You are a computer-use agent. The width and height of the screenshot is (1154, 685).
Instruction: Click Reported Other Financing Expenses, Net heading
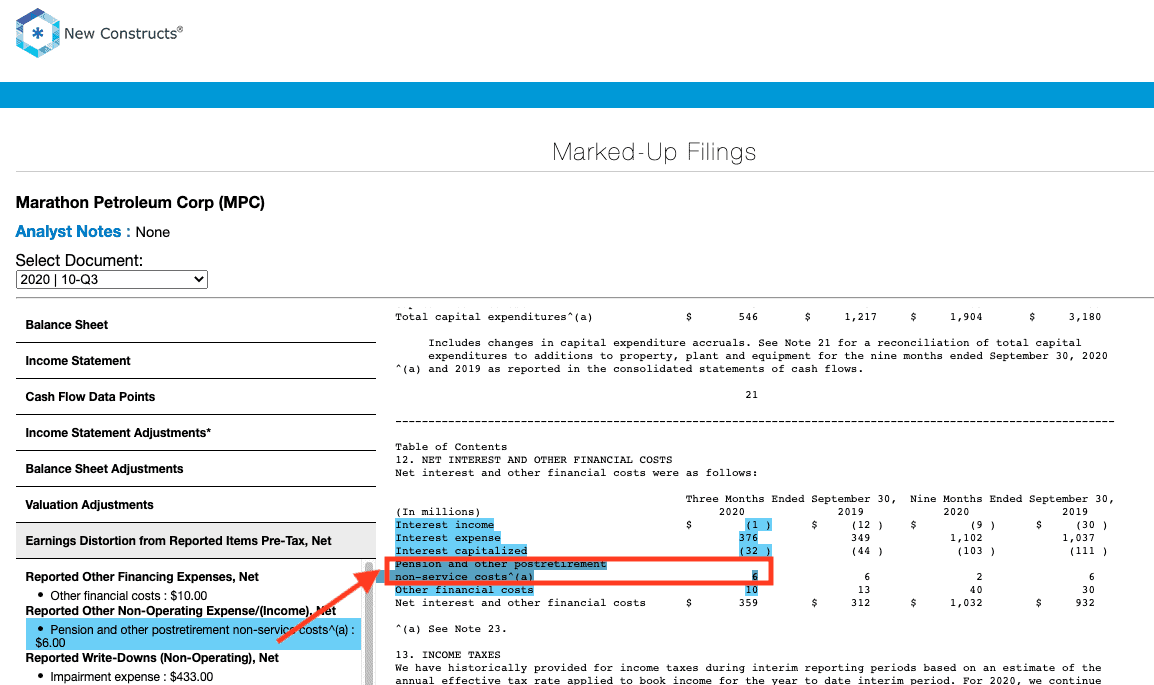pos(142,577)
